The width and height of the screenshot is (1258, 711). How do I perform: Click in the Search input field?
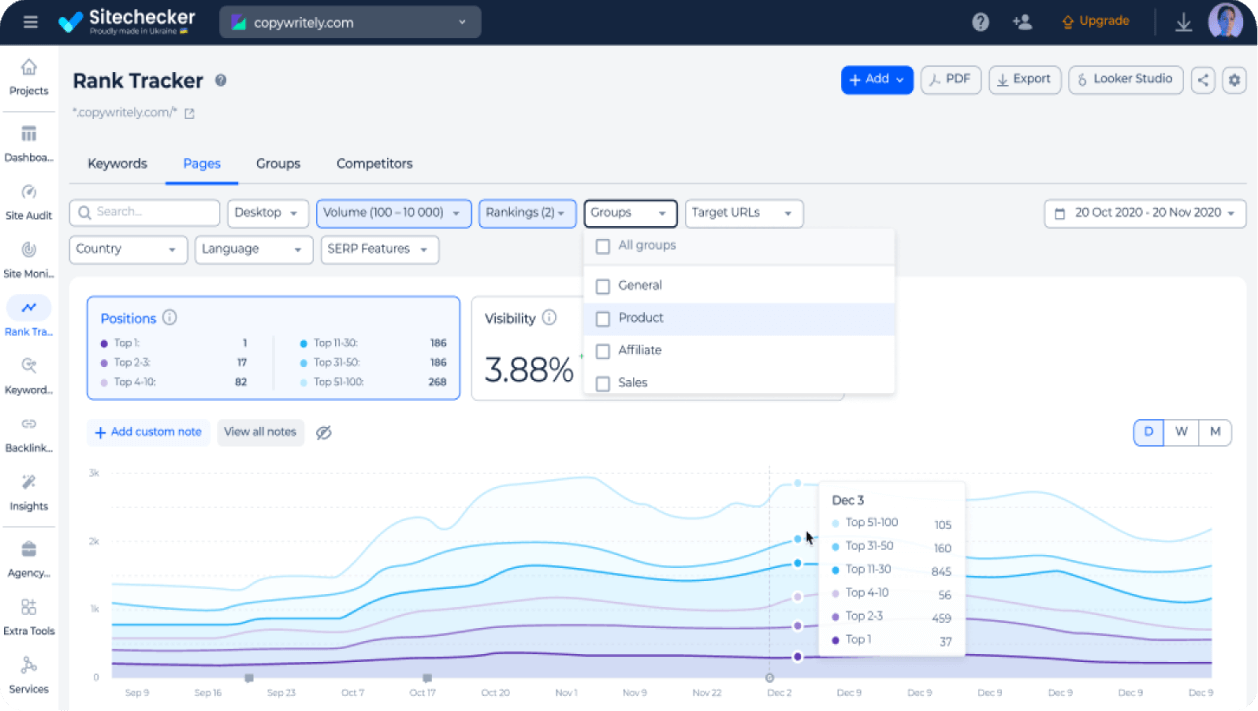click(144, 213)
